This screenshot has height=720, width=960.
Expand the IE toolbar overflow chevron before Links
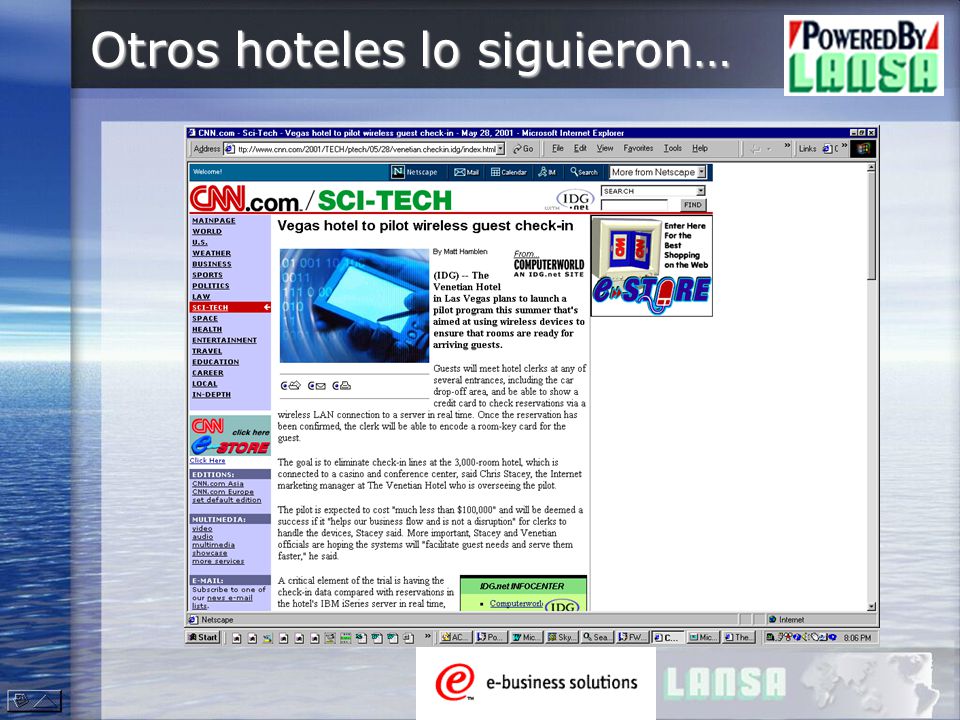pos(787,146)
